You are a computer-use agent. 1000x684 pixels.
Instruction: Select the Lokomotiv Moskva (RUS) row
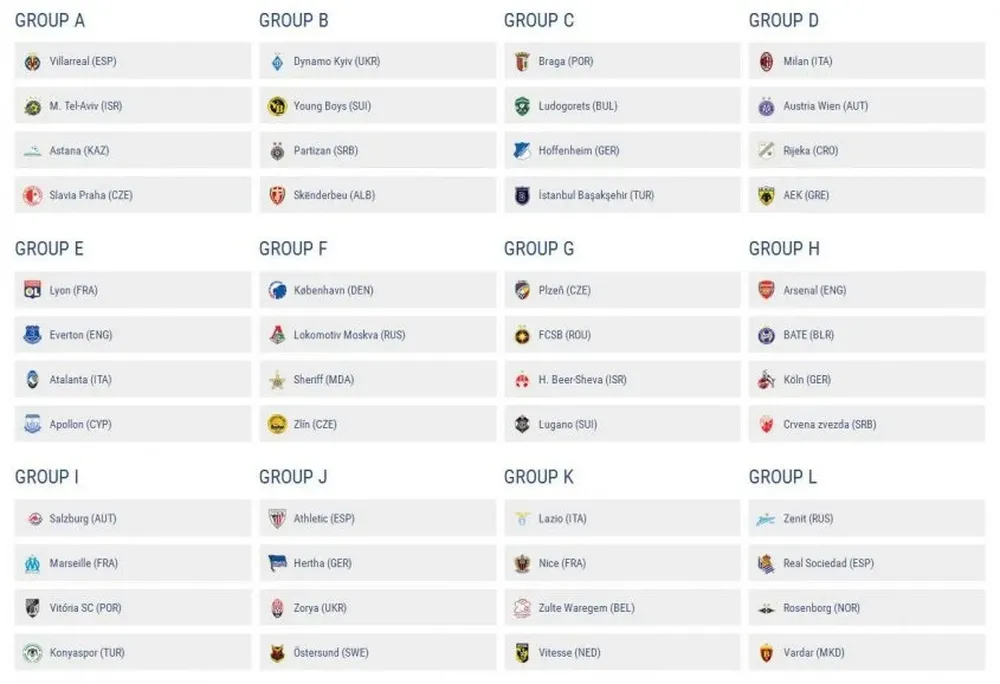[x=377, y=335]
